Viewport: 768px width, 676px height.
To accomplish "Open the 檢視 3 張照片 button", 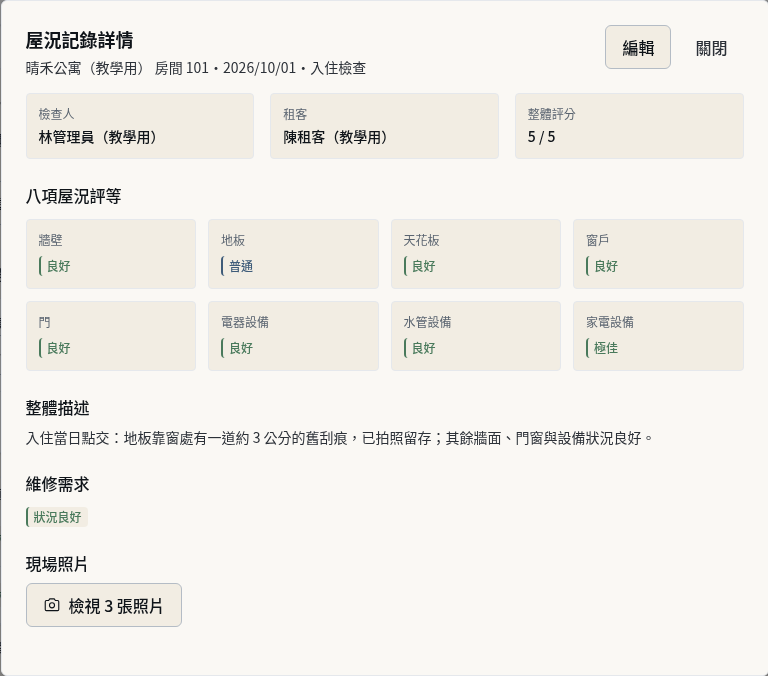I will click(104, 605).
